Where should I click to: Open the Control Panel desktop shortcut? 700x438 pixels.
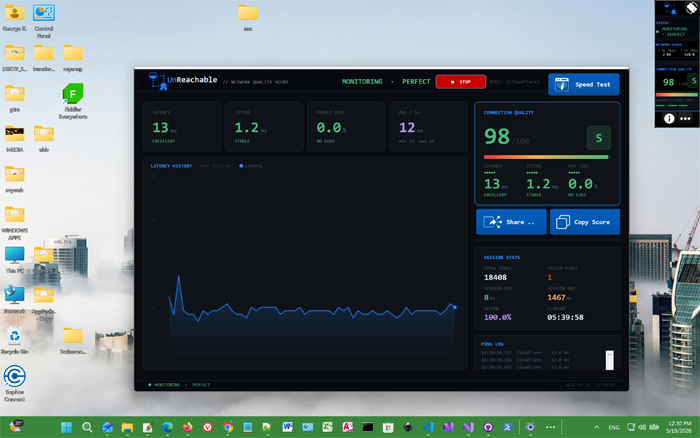click(x=44, y=21)
